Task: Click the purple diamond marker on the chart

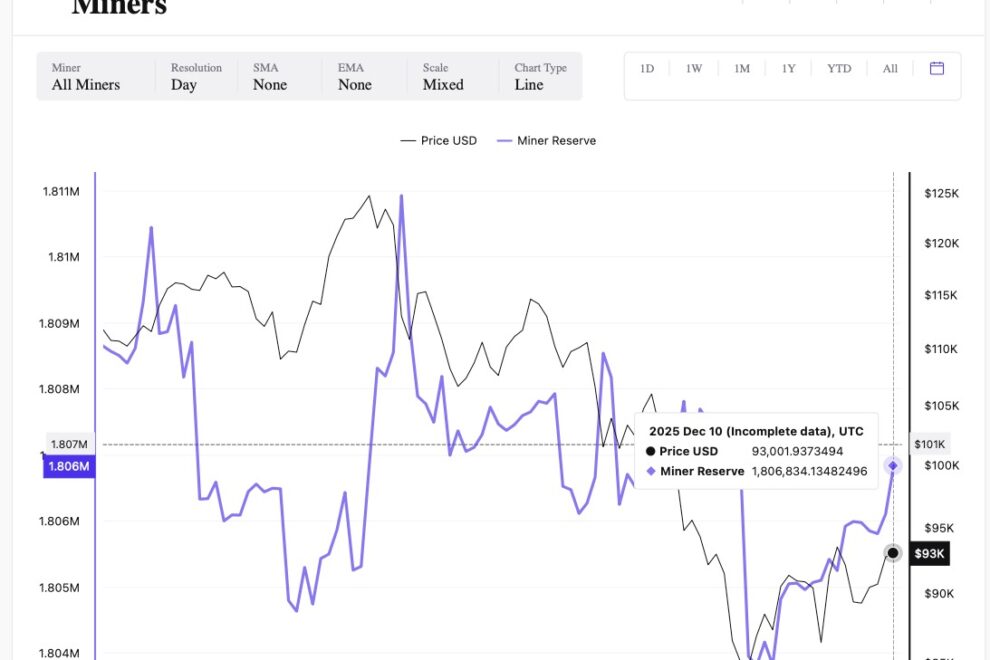Action: [x=892, y=464]
